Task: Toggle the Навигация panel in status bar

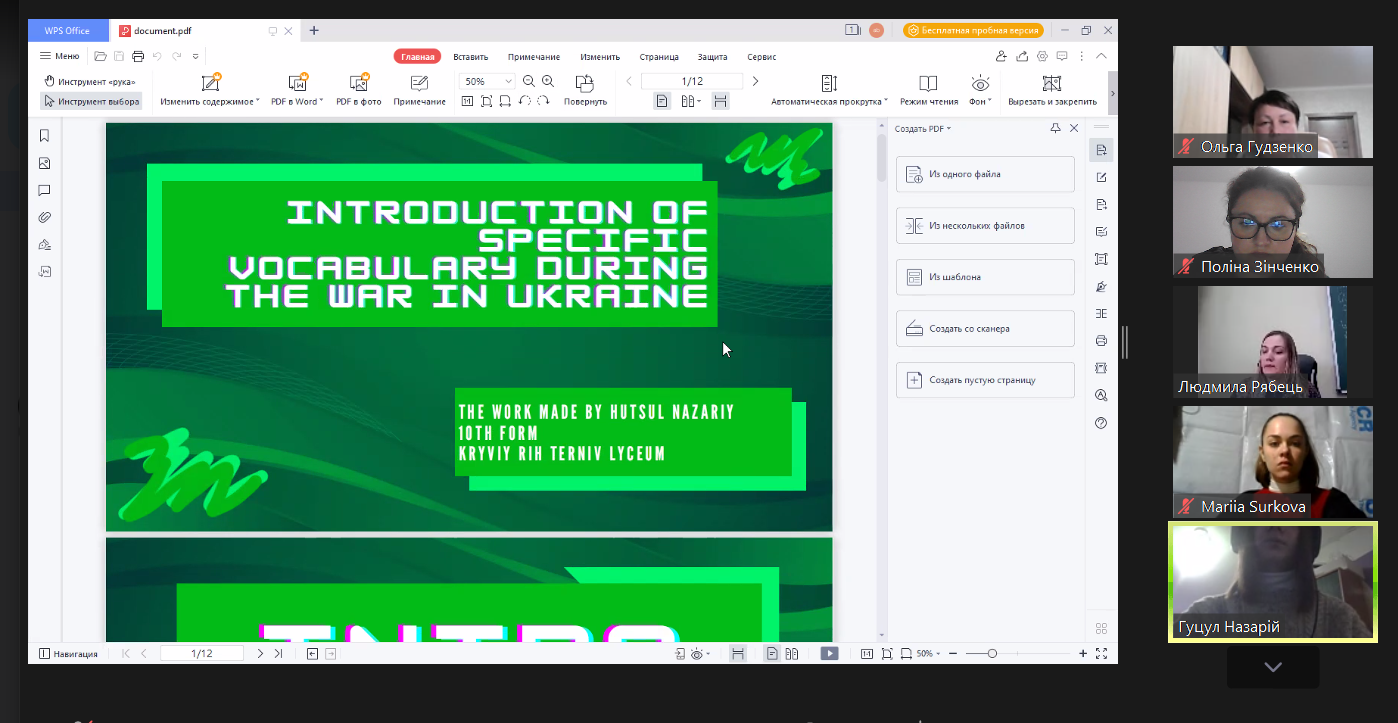Action: (x=68, y=654)
